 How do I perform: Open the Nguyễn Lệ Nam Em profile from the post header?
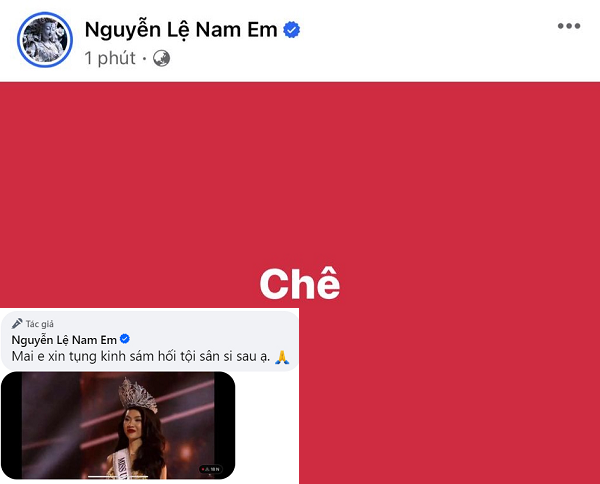coord(181,30)
